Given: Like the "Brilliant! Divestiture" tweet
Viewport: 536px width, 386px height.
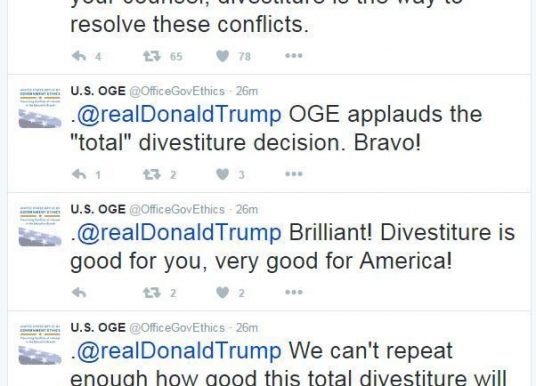Looking at the screenshot, I should click(223, 293).
